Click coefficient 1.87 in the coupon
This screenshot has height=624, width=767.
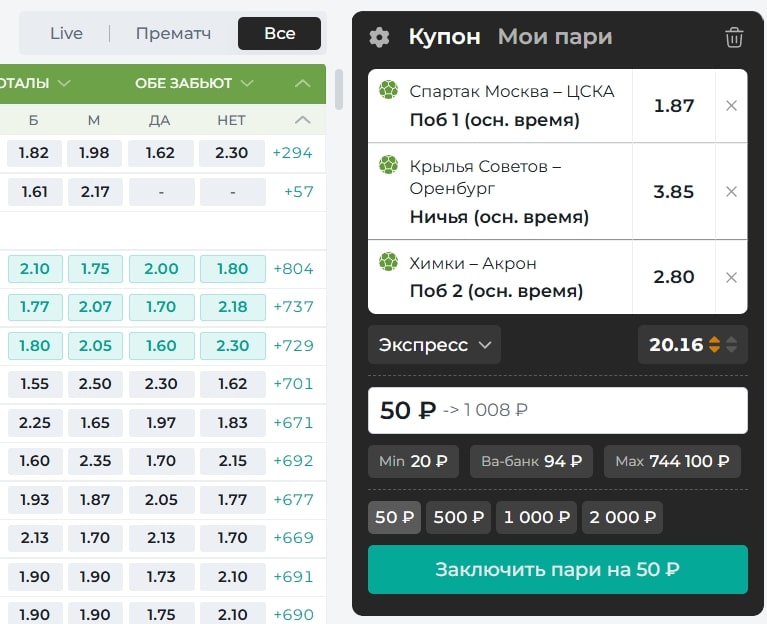674,106
